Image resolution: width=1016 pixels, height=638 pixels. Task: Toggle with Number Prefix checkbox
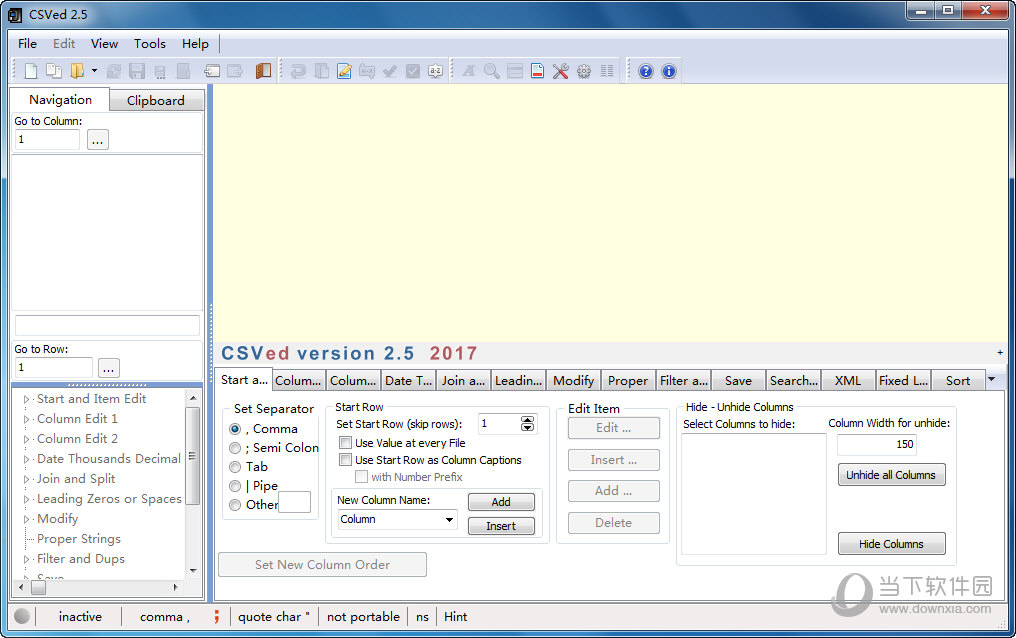(x=362, y=477)
